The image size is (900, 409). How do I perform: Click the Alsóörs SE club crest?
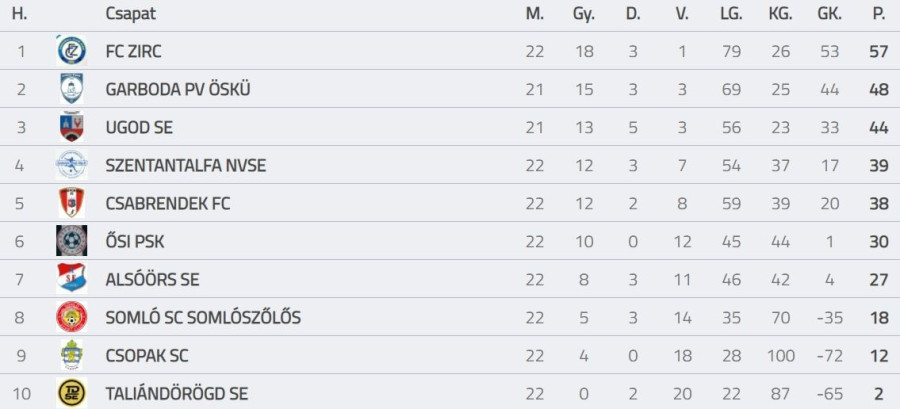[x=71, y=279]
